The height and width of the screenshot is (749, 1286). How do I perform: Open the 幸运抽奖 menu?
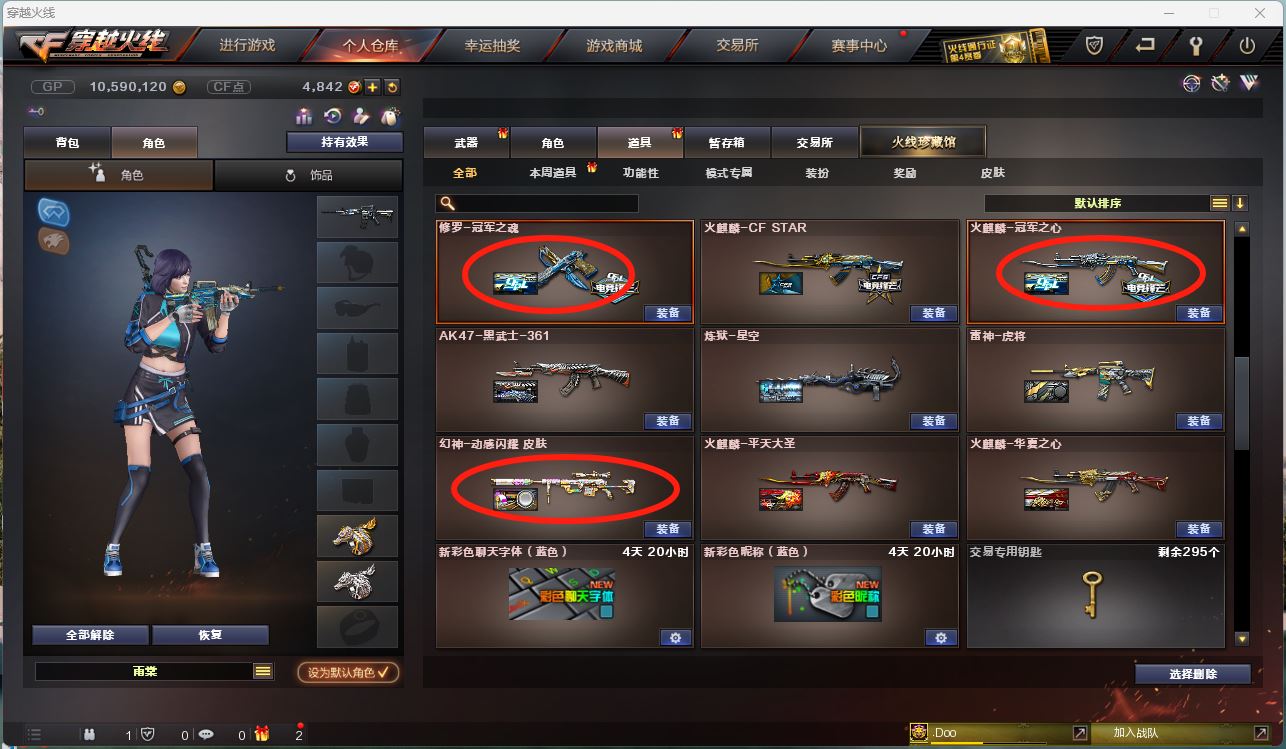[492, 46]
